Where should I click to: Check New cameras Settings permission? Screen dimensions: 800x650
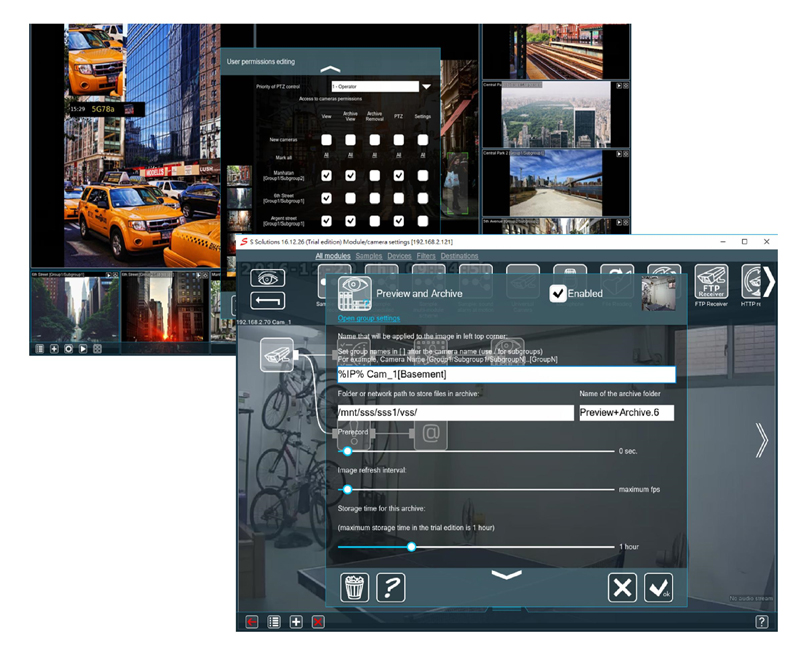(x=423, y=140)
